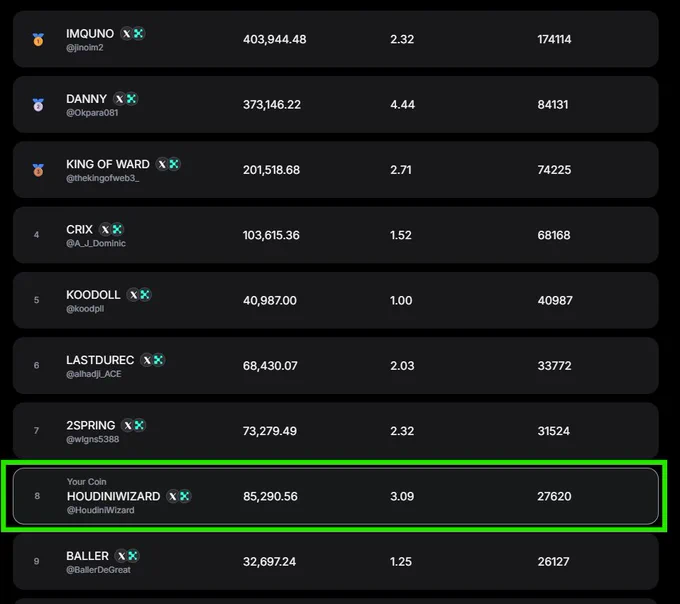Click the multiplier 4.44 in DANNY's row
The height and width of the screenshot is (604, 680).
coord(402,105)
